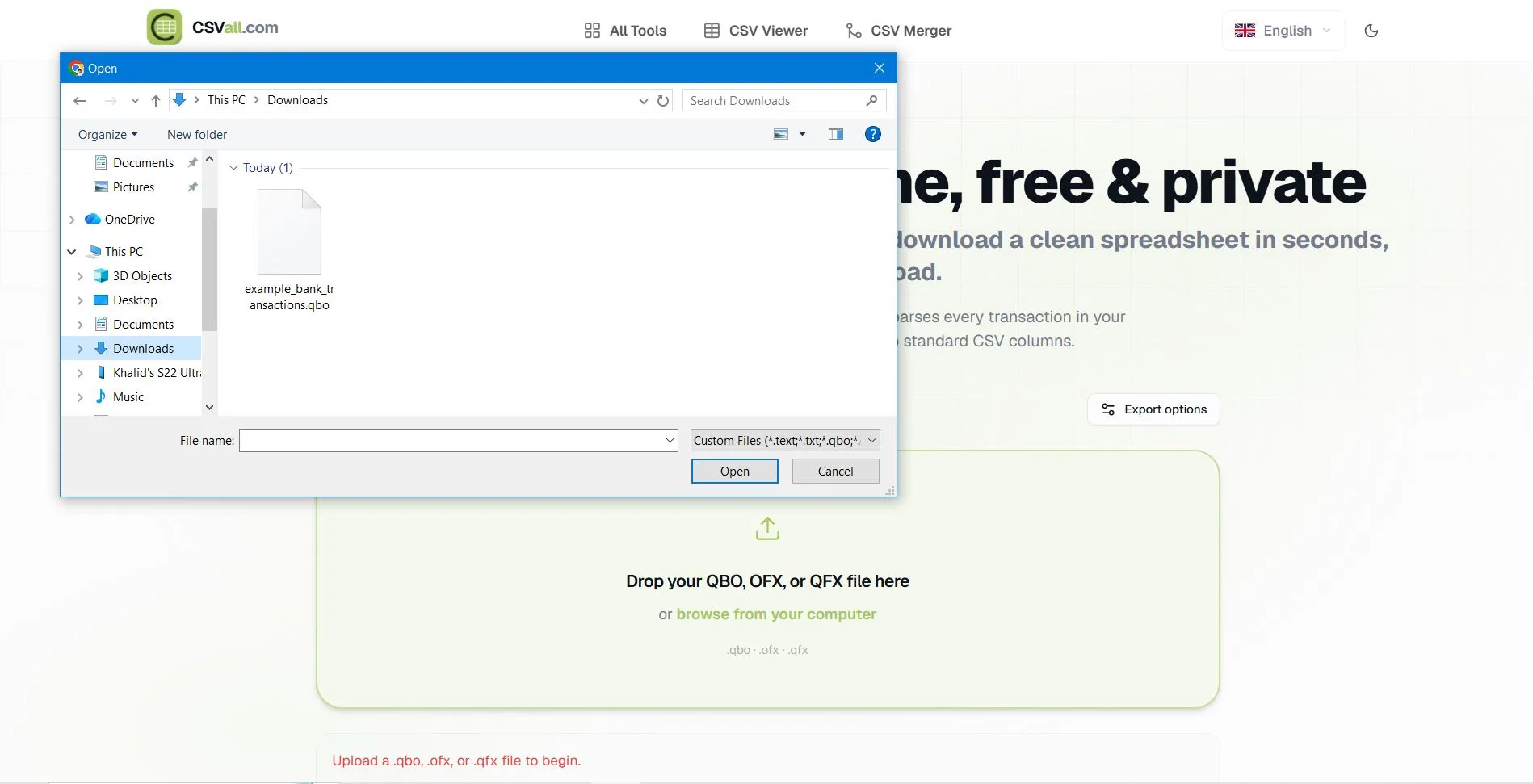This screenshot has height=784, width=1533.
Task: Select Downloads in the address path
Action: click(297, 100)
